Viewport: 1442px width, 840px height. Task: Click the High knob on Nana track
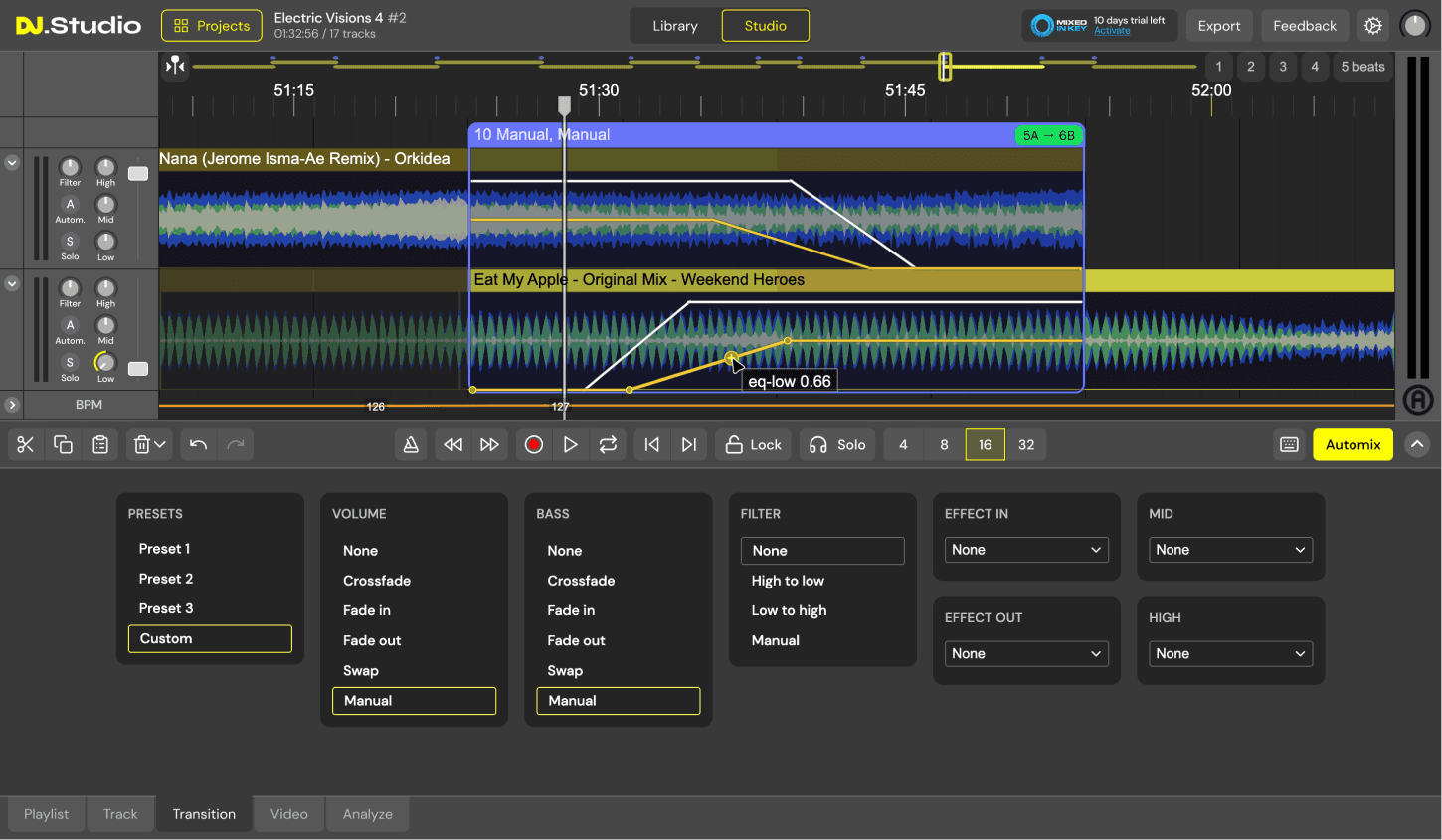(105, 166)
